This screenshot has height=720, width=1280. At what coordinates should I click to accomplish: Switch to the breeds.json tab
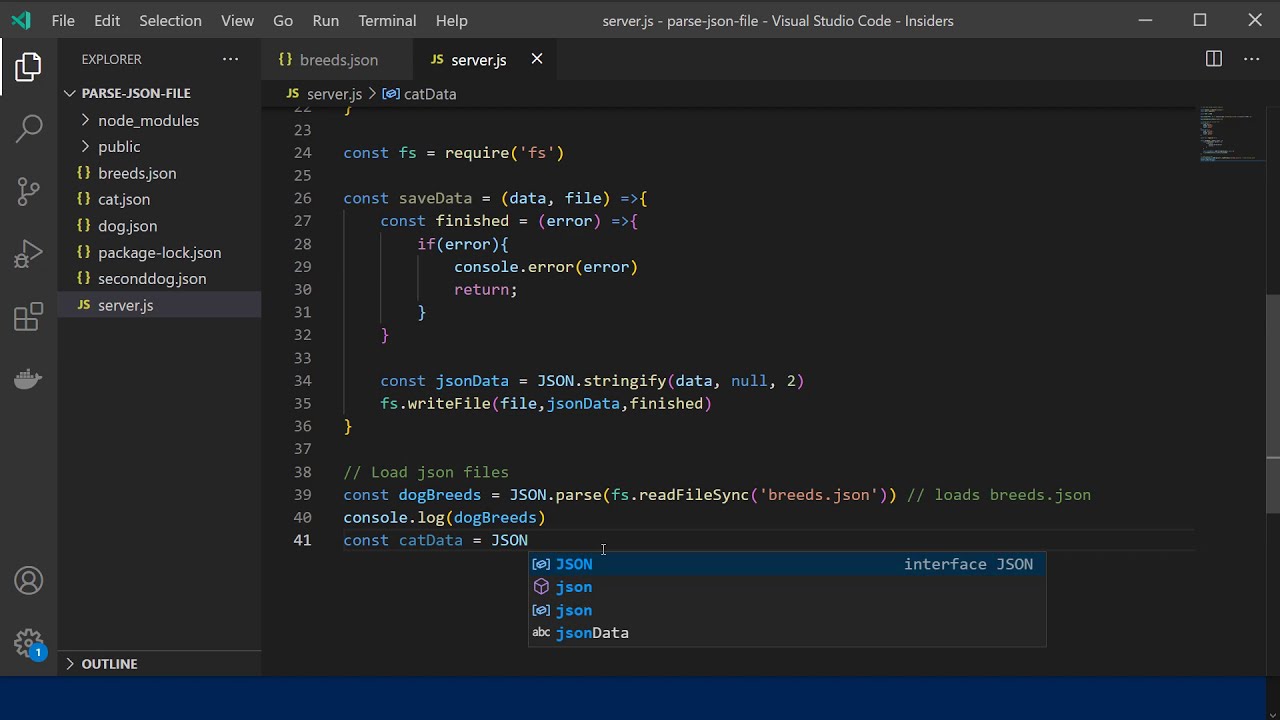coord(337,59)
